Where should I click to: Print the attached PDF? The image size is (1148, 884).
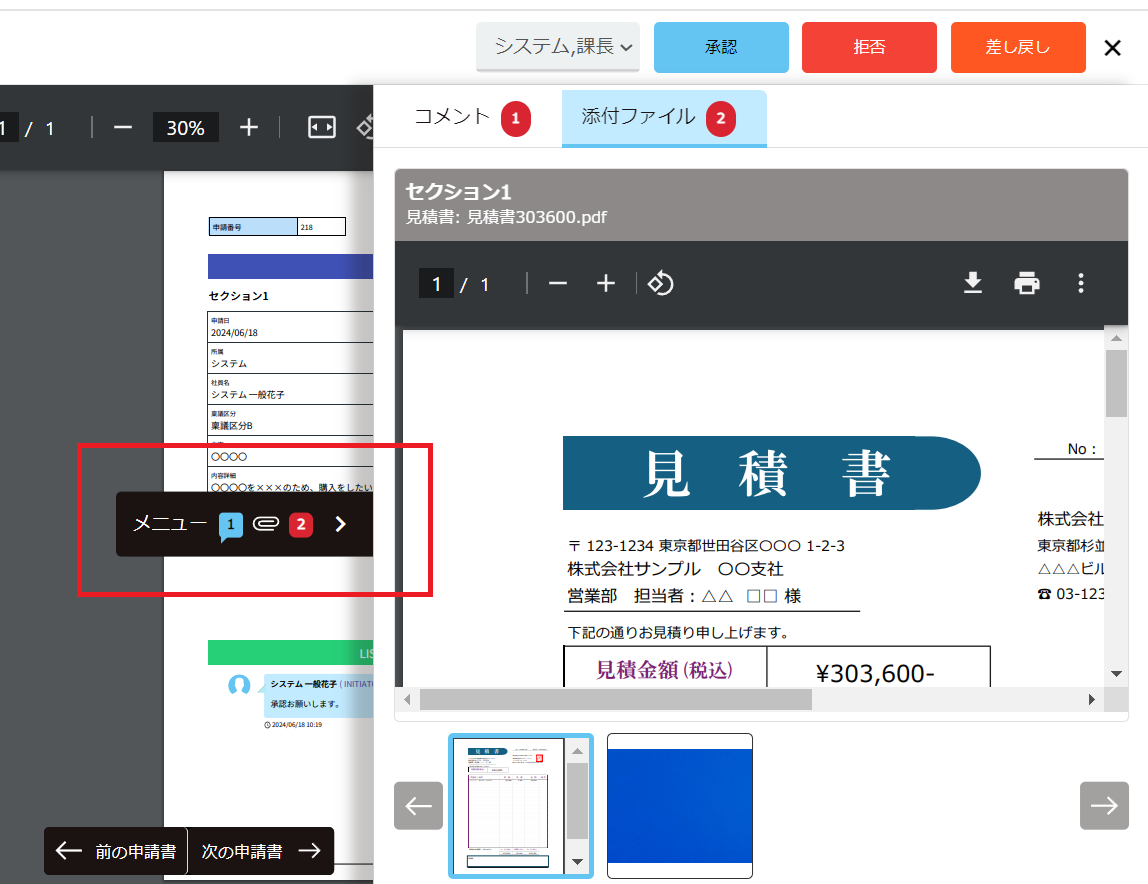pyautogui.click(x=1026, y=283)
